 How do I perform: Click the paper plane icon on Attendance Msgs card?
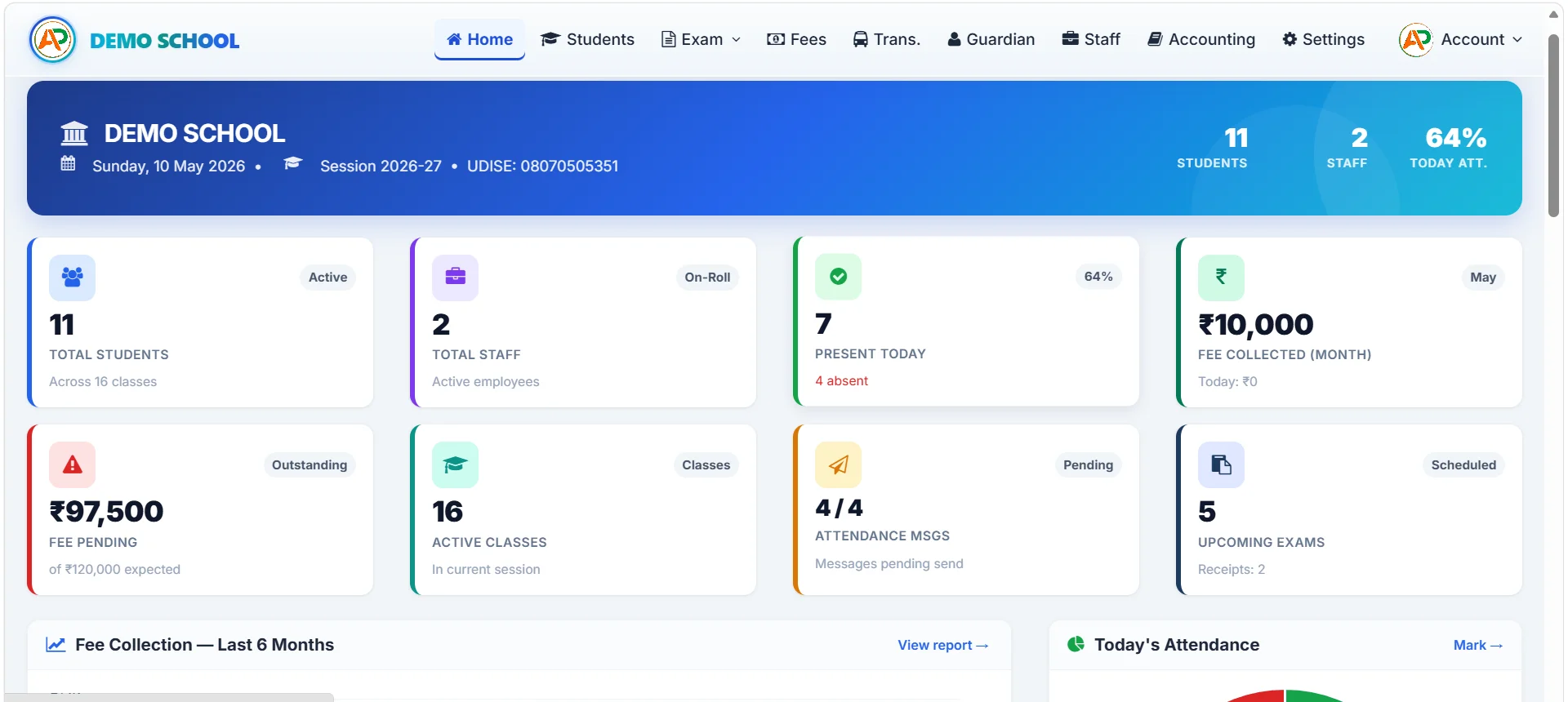pos(838,464)
